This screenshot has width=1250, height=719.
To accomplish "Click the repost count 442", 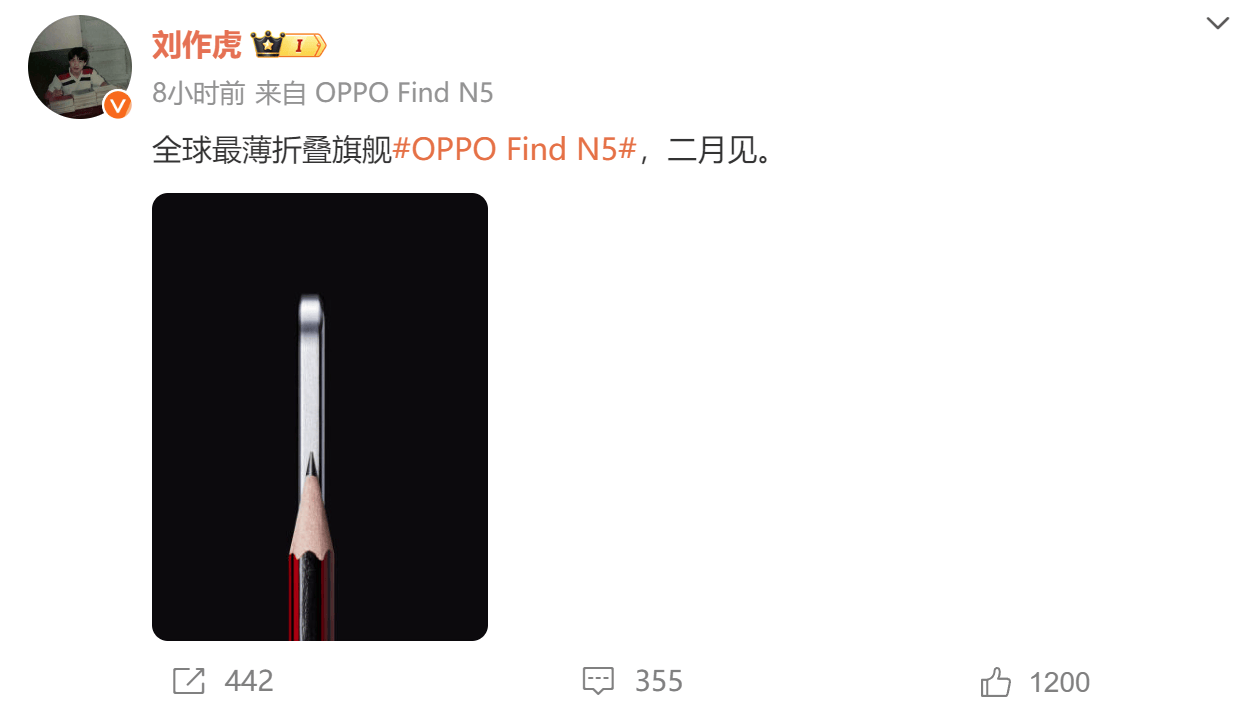I will pyautogui.click(x=249, y=681).
